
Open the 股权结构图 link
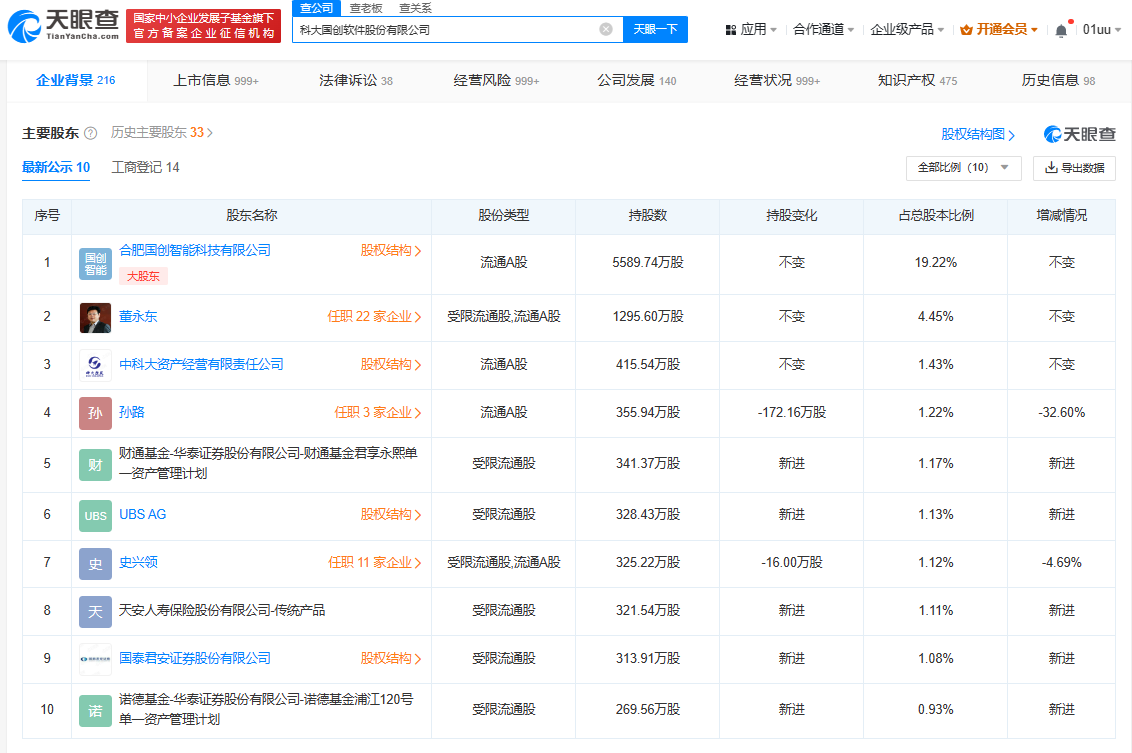click(x=978, y=134)
